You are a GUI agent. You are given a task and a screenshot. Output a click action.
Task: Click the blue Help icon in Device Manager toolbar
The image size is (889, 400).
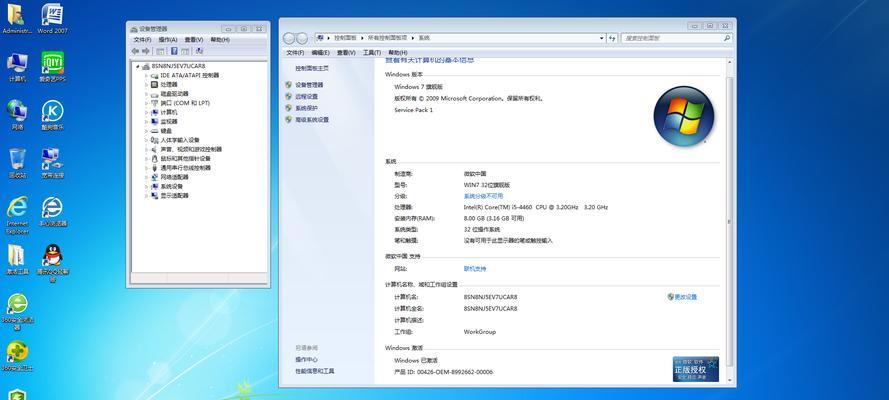174,51
